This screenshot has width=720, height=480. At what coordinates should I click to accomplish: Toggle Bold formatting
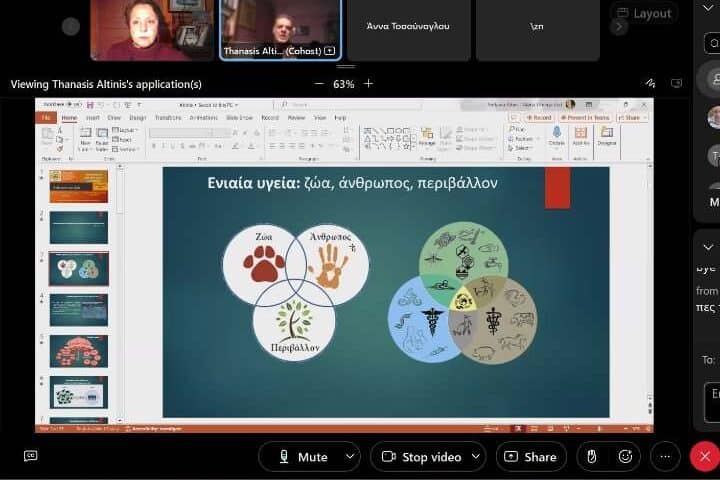[154, 146]
